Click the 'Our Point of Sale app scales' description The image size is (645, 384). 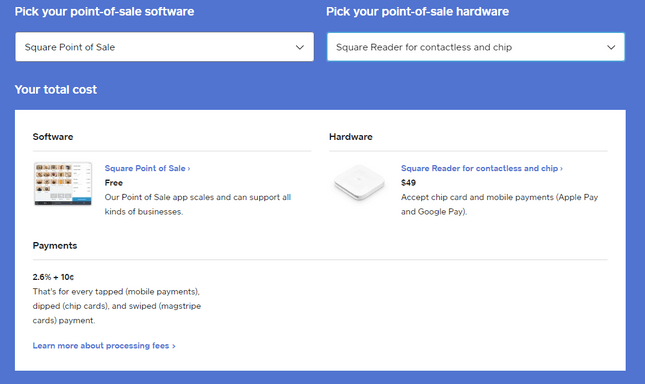[197, 204]
